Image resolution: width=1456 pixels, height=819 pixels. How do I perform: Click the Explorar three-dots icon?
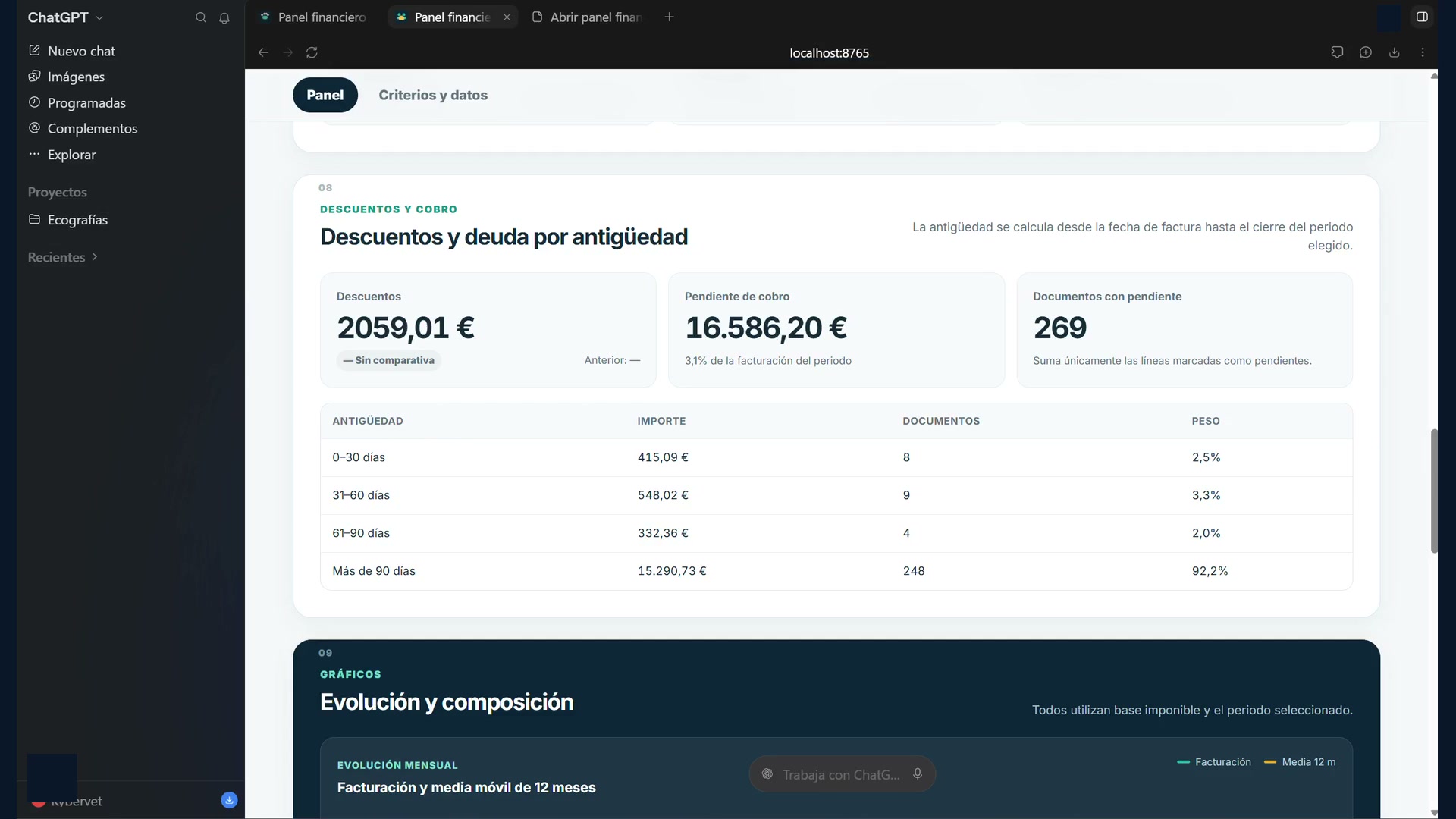[x=34, y=154]
